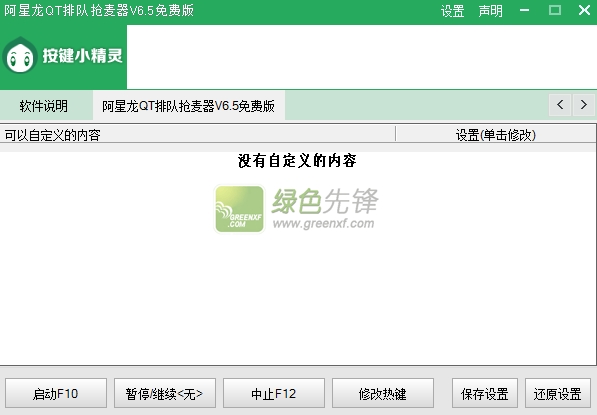
Task: Open the 设置 menu in title bar
Action: pyautogui.click(x=452, y=11)
